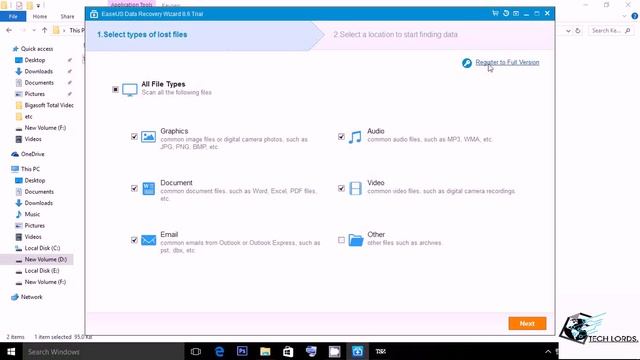Screen dimensions: 640x360
Task: Click the Explorer help question mark icon
Action: pyautogui.click(x=634, y=16)
